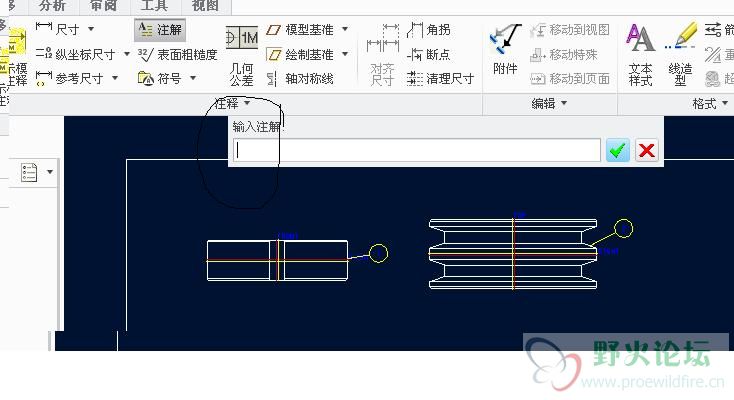Click 移动特殊 move special
Screen dimensions: 734x400
pos(564,54)
